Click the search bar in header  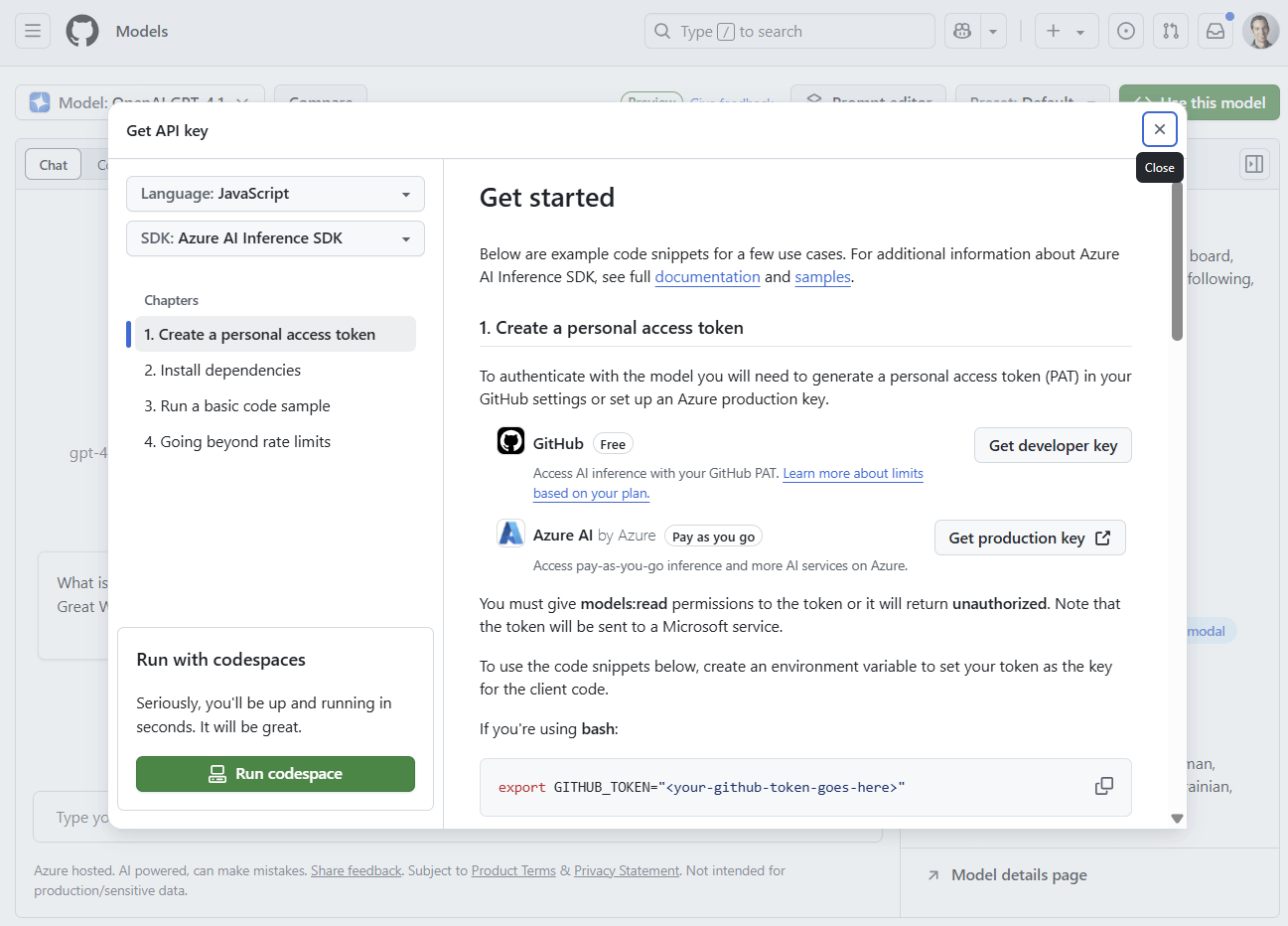click(789, 31)
